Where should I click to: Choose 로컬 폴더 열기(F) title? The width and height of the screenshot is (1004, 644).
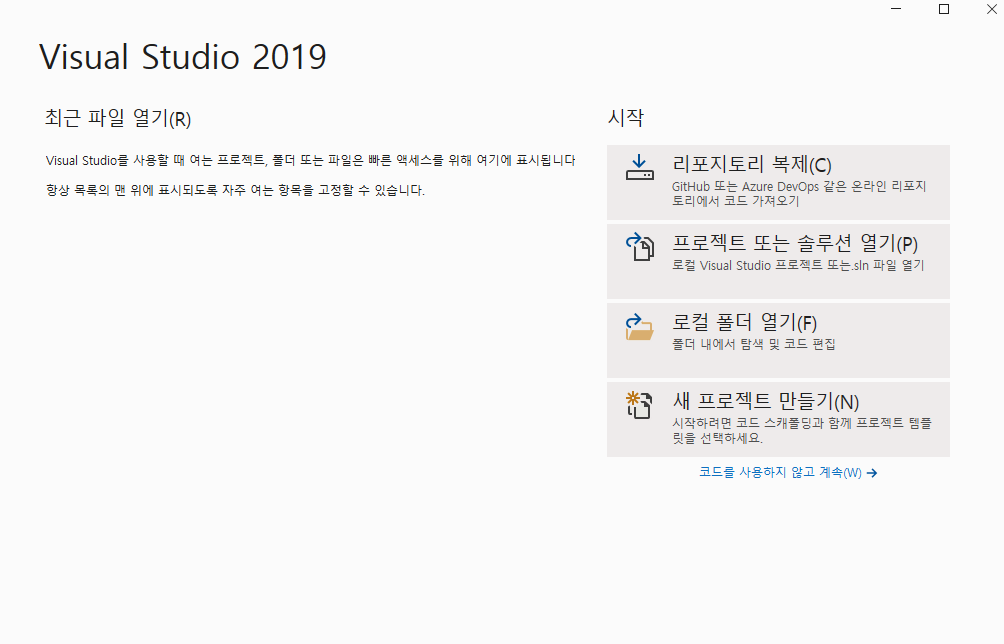click(744, 322)
